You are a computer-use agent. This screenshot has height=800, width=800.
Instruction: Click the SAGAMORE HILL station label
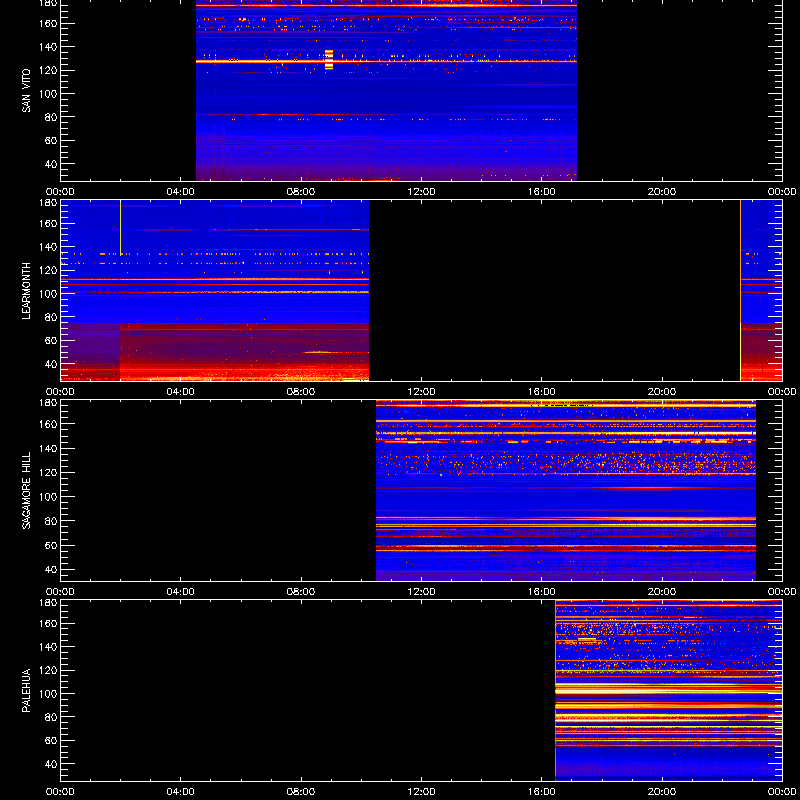click(26, 490)
